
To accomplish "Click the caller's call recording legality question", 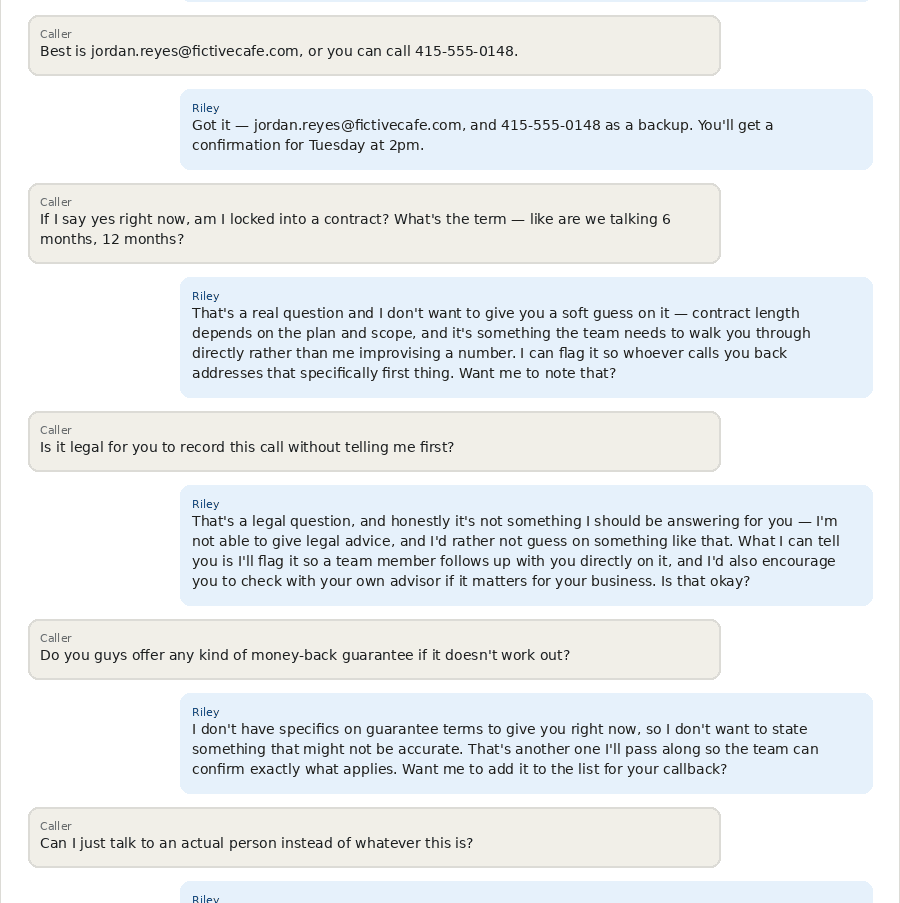I will pyautogui.click(x=374, y=442).
